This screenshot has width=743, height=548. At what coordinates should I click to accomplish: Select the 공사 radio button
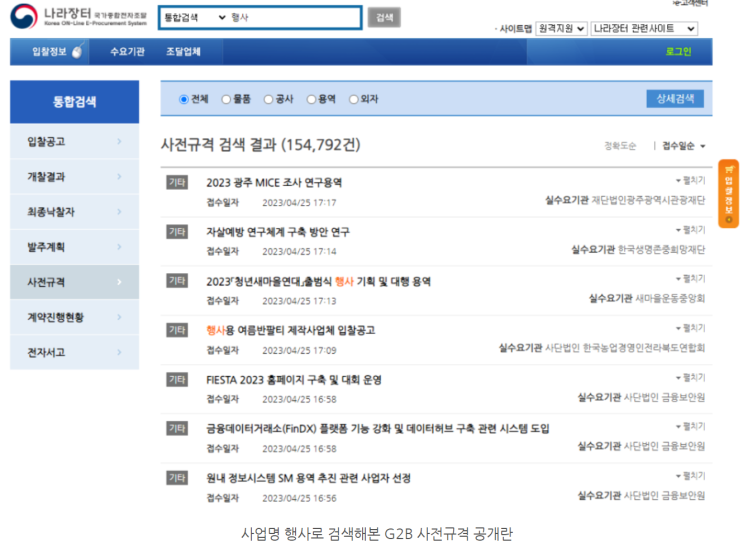pyautogui.click(x=268, y=99)
